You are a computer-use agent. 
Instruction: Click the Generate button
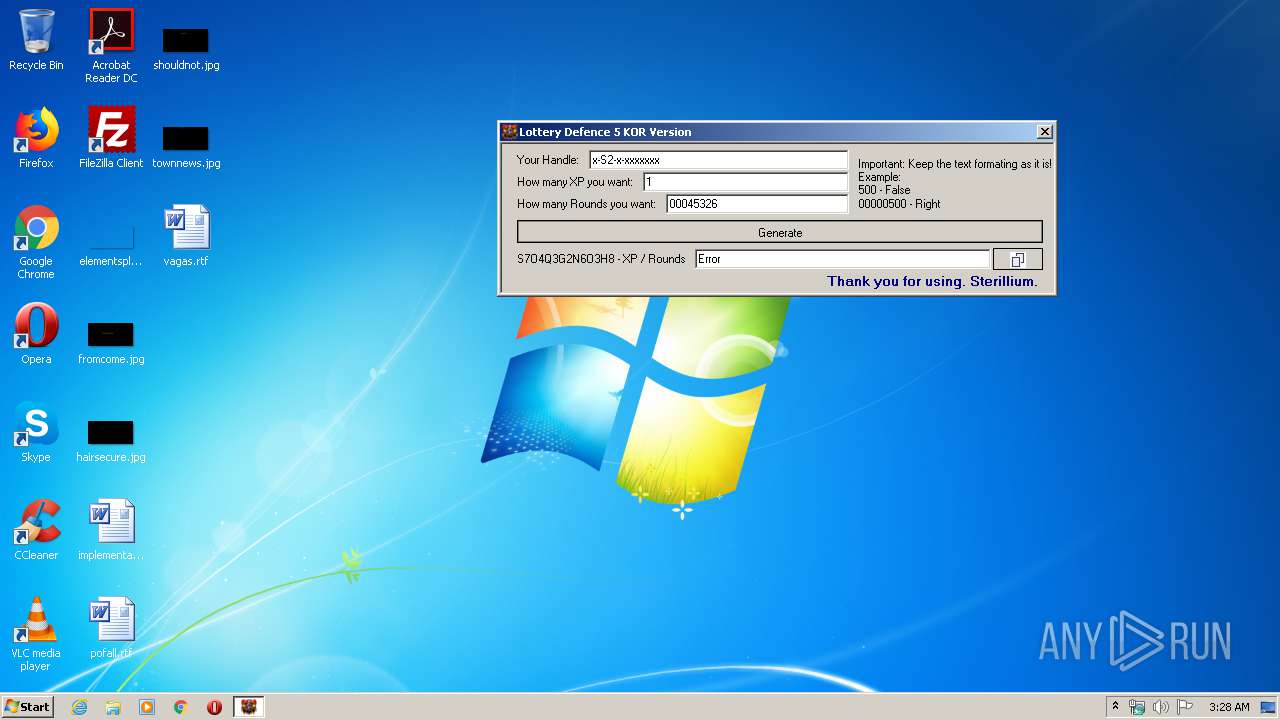[x=780, y=232]
